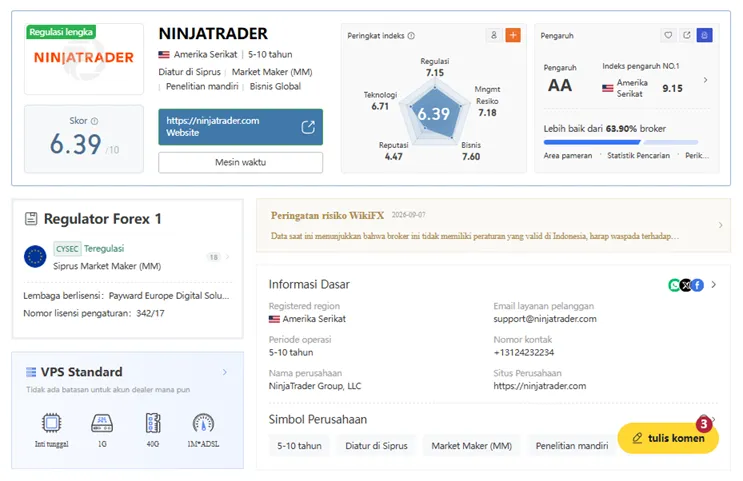The width and height of the screenshot is (743, 481).
Task: Open the ninjatrader.com Website button
Action: 241,127
